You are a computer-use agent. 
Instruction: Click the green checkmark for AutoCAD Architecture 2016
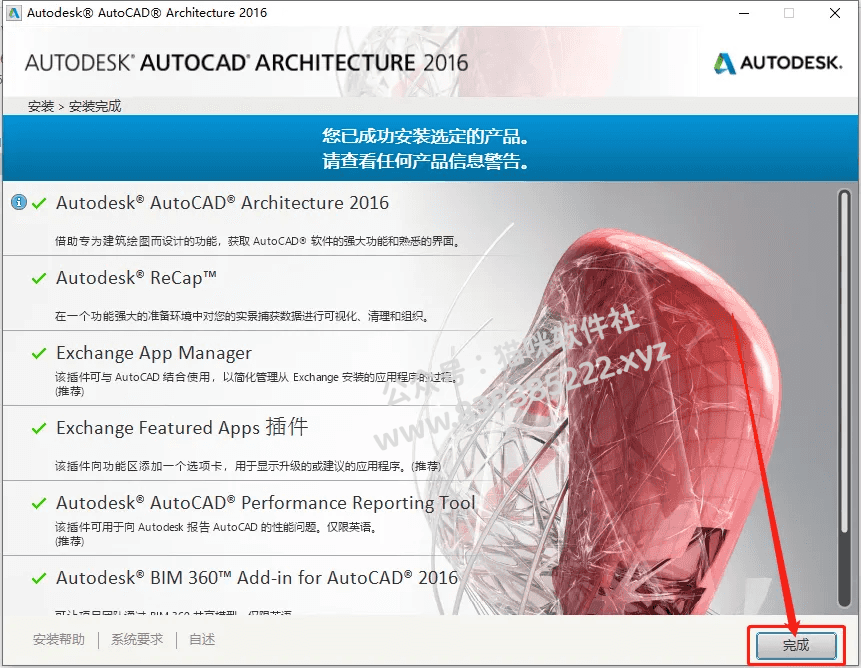(x=39, y=204)
